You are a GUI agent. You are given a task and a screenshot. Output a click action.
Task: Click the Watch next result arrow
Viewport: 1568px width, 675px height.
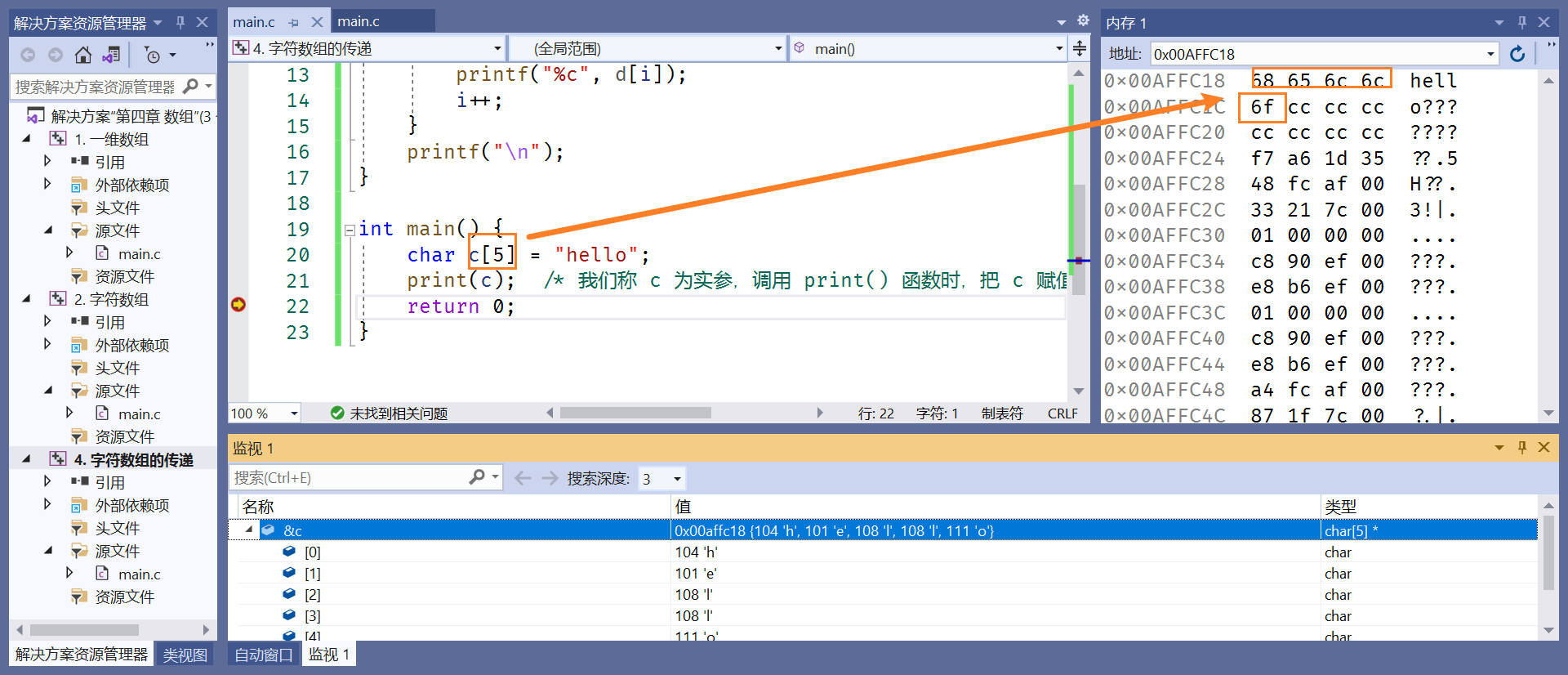point(550,477)
